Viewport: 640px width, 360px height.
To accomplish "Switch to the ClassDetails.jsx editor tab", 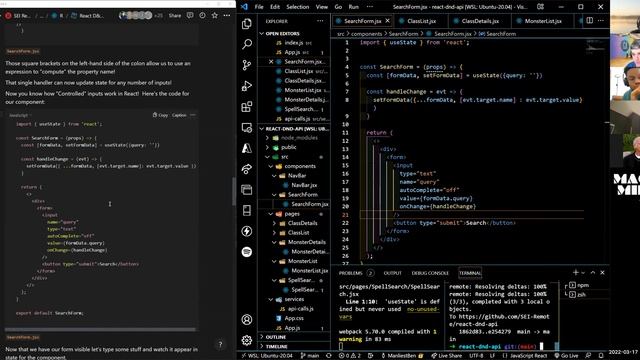I will (480, 21).
